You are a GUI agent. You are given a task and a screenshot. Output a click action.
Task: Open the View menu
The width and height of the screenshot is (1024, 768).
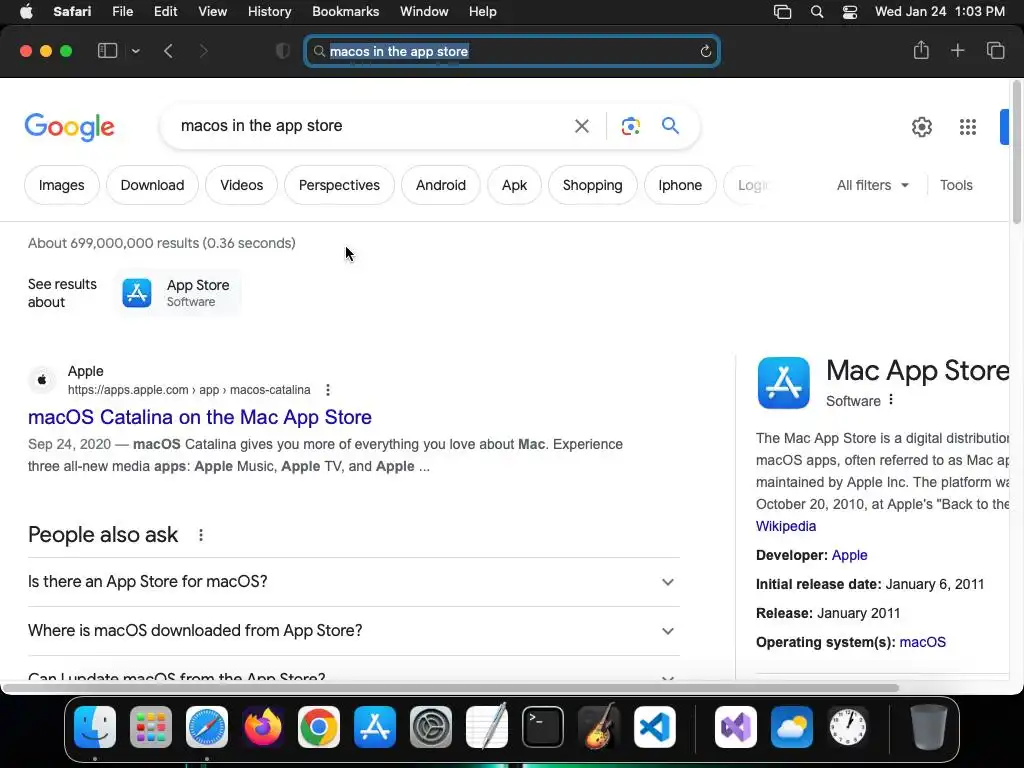point(212,12)
